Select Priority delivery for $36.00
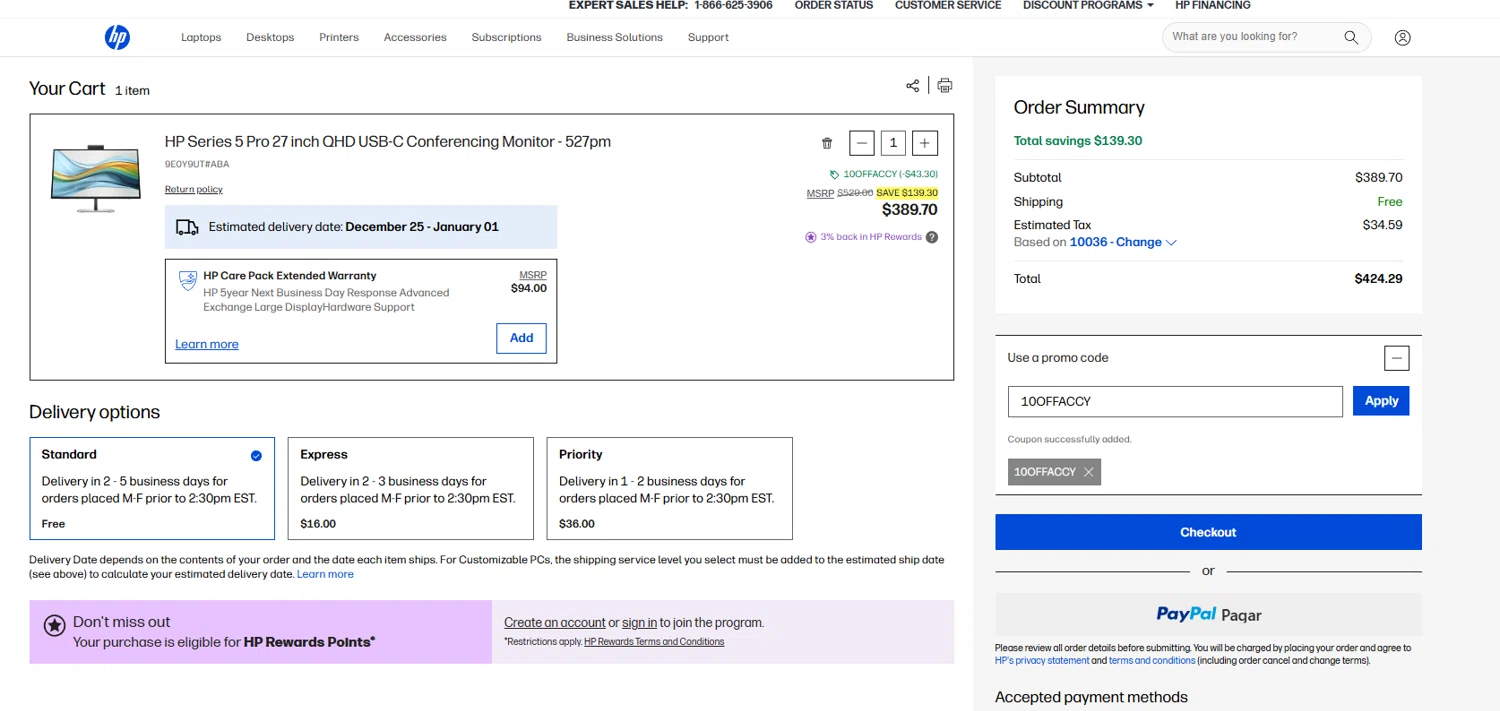This screenshot has height=711, width=1500. click(669, 488)
